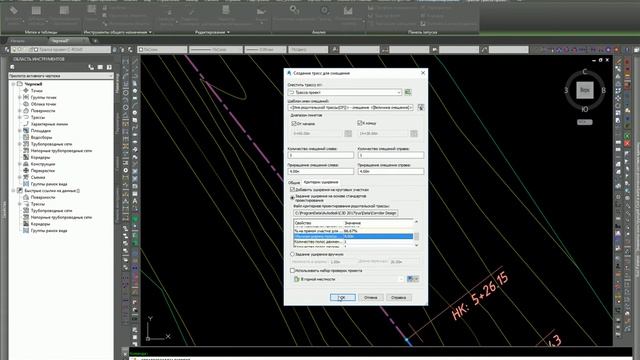Select Точки in the tree
Image resolution: width=640 pixels, height=360 pixels.
click(x=36, y=91)
